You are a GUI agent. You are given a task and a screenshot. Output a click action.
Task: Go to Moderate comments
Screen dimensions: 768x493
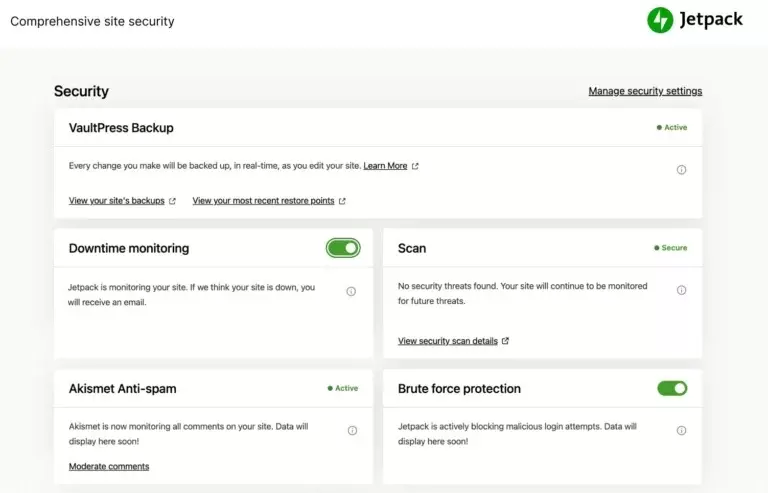(x=109, y=467)
